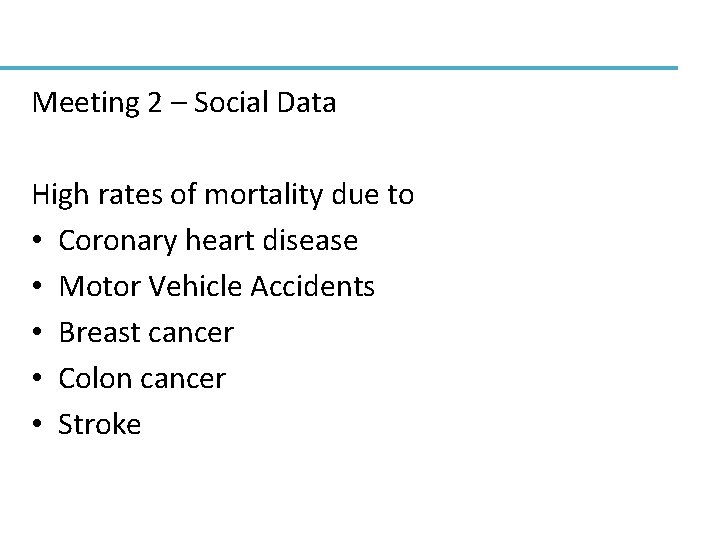Select the "Breast cancer" bullet text
The height and width of the screenshot is (540, 720).
pyautogui.click(x=146, y=333)
